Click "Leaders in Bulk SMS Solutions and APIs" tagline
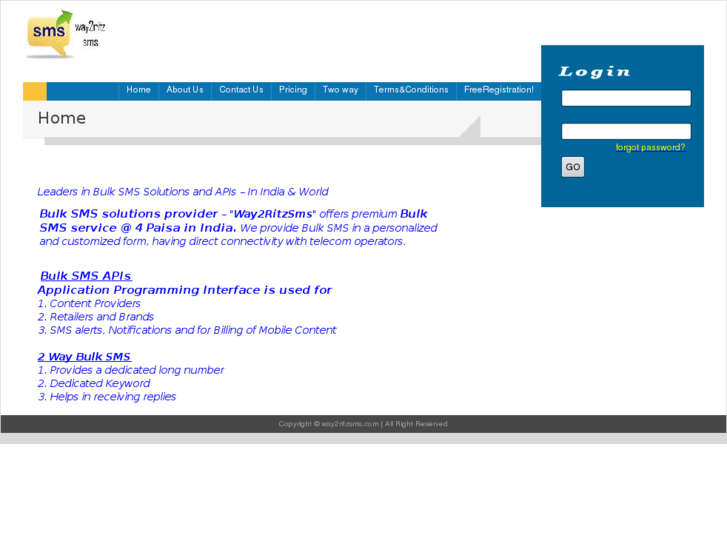The width and height of the screenshot is (727, 545). [183, 192]
